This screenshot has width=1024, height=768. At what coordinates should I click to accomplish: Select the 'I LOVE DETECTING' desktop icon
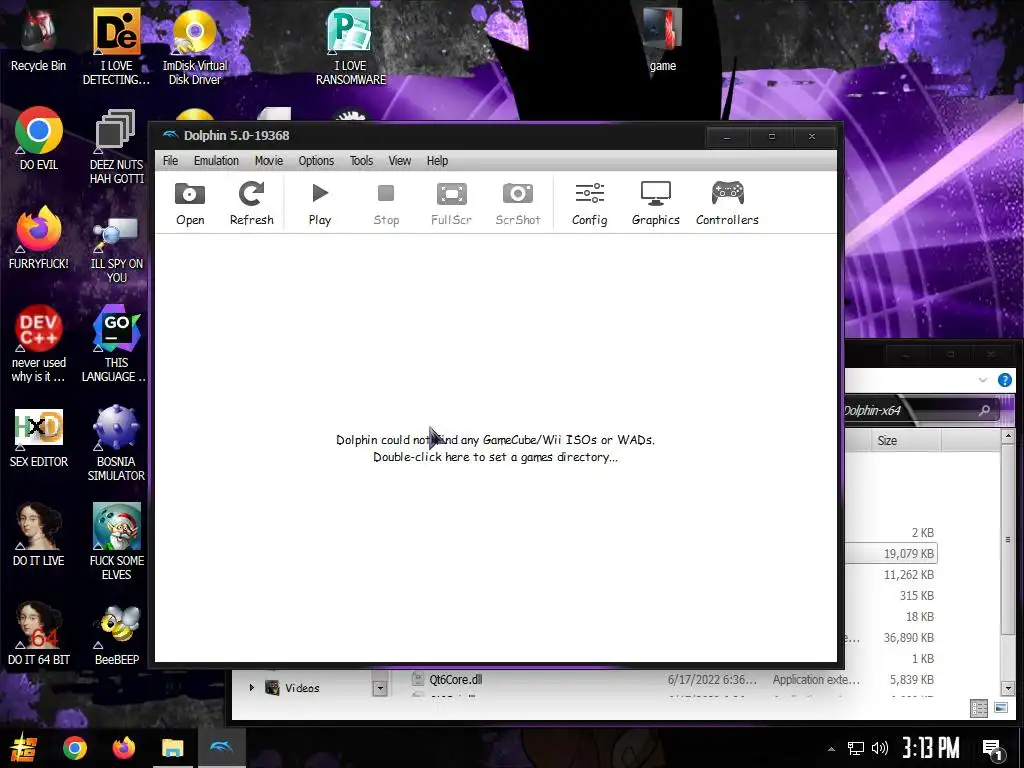click(x=116, y=47)
